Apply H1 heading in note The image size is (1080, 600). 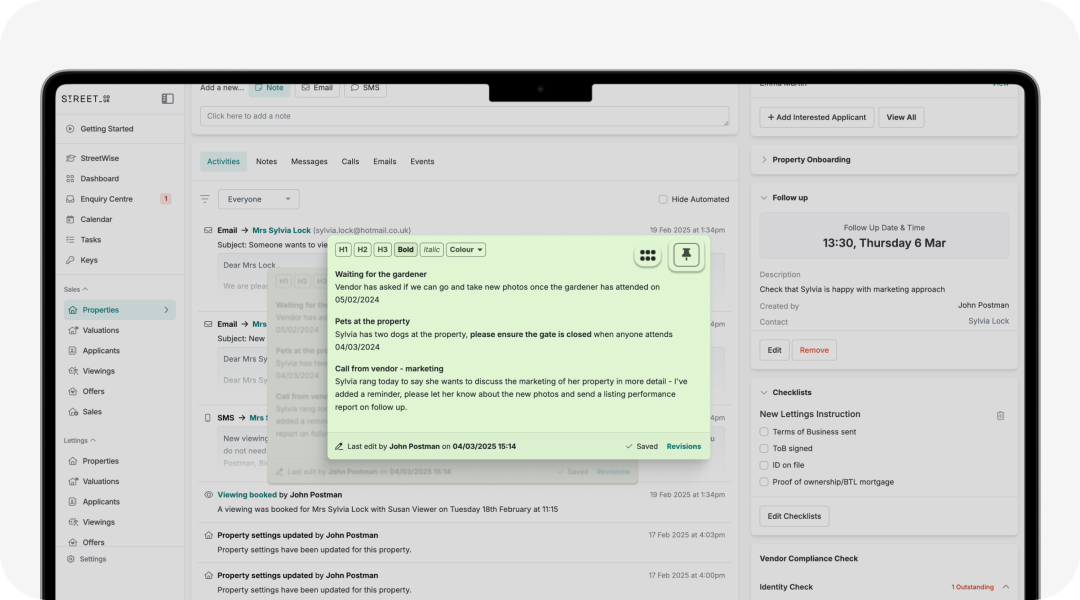[343, 250]
